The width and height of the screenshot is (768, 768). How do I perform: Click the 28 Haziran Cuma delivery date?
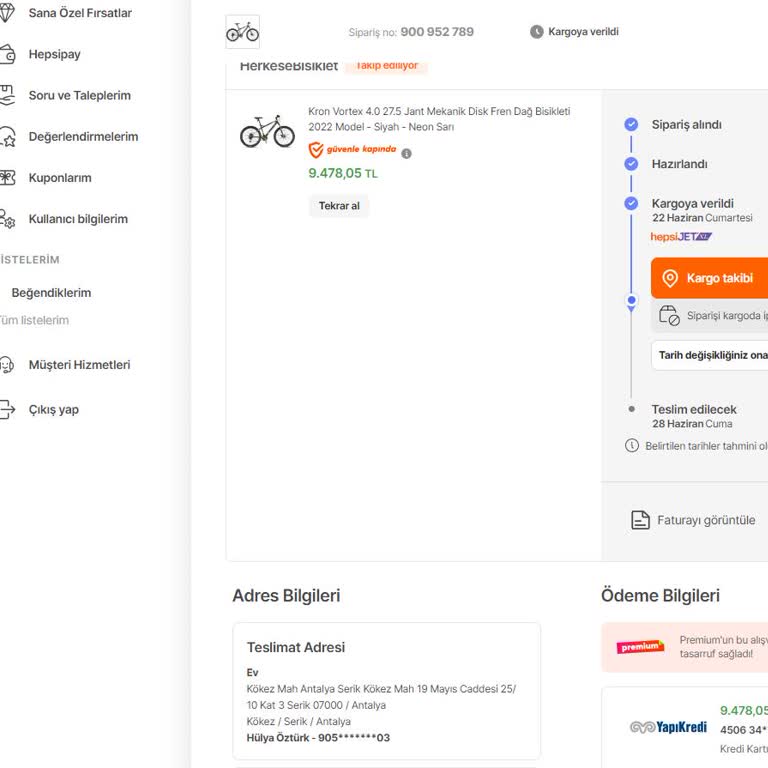(x=692, y=424)
